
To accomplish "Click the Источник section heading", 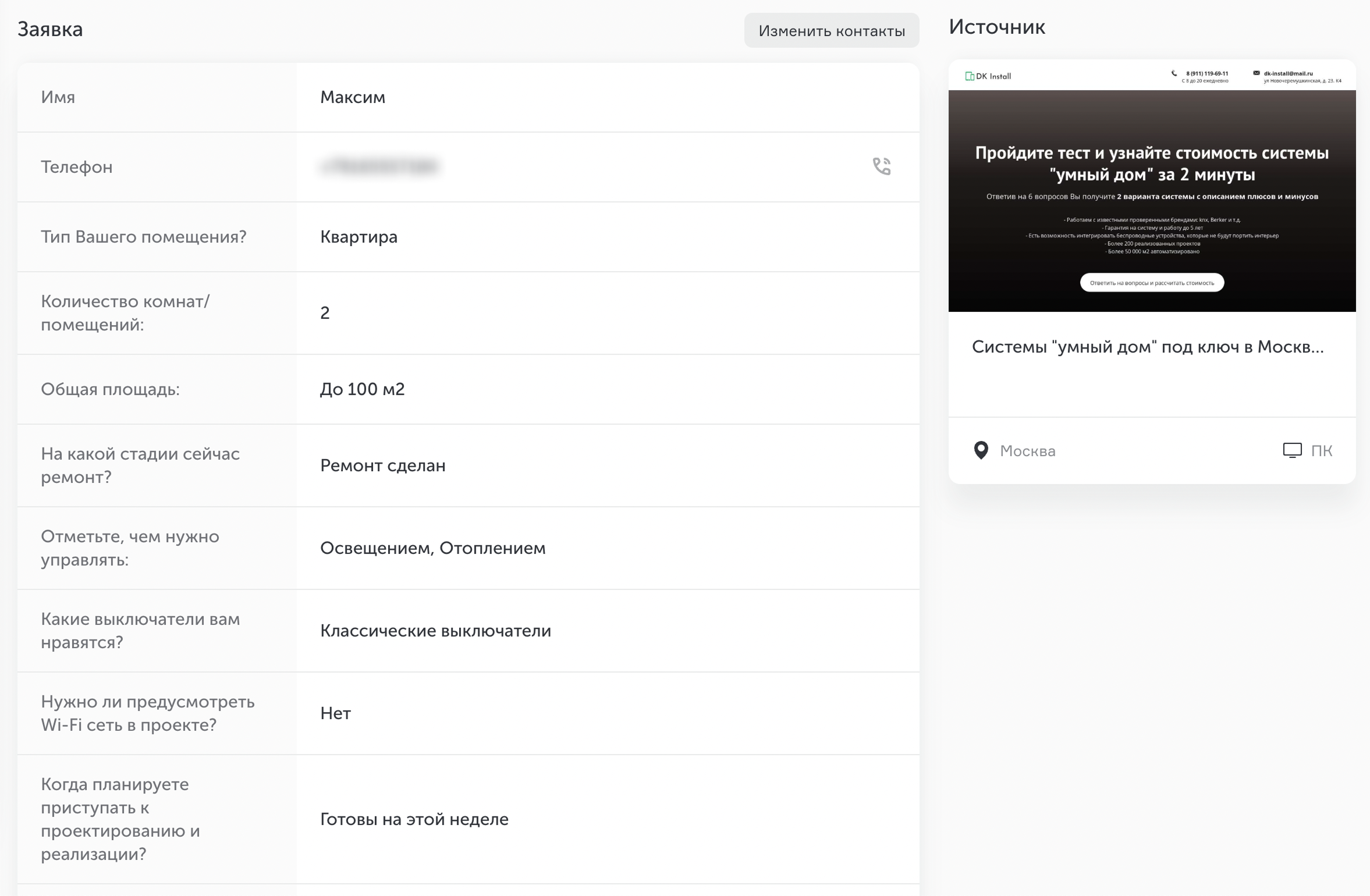I will [x=997, y=27].
